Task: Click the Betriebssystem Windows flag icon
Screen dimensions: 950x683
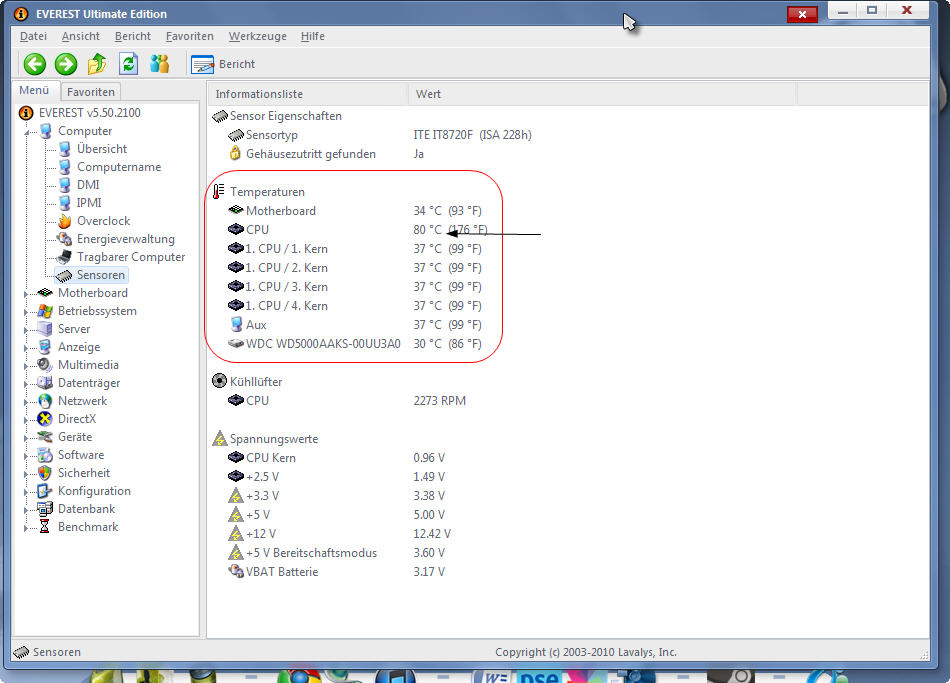Action: coord(45,311)
